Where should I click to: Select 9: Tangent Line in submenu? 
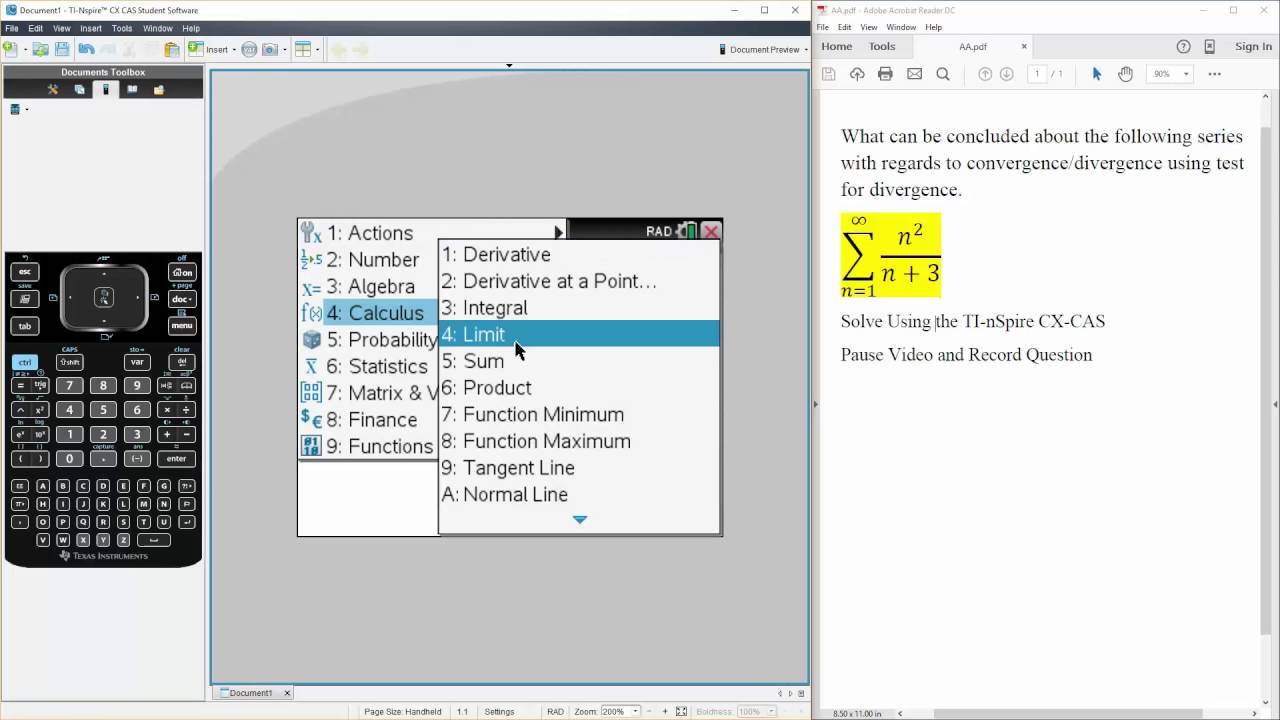579,468
